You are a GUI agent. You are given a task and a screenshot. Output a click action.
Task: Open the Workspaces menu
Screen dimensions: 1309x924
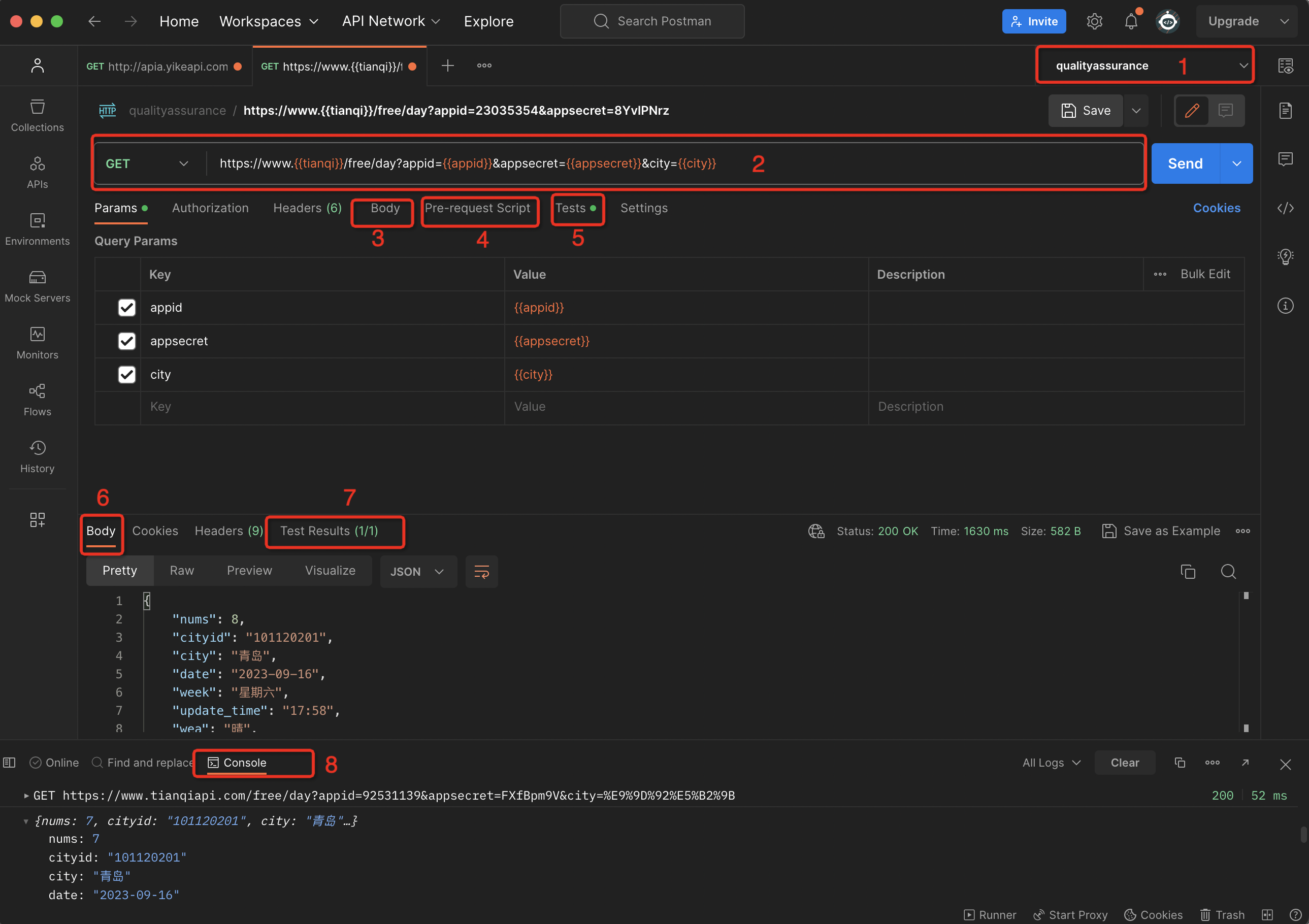pos(269,21)
